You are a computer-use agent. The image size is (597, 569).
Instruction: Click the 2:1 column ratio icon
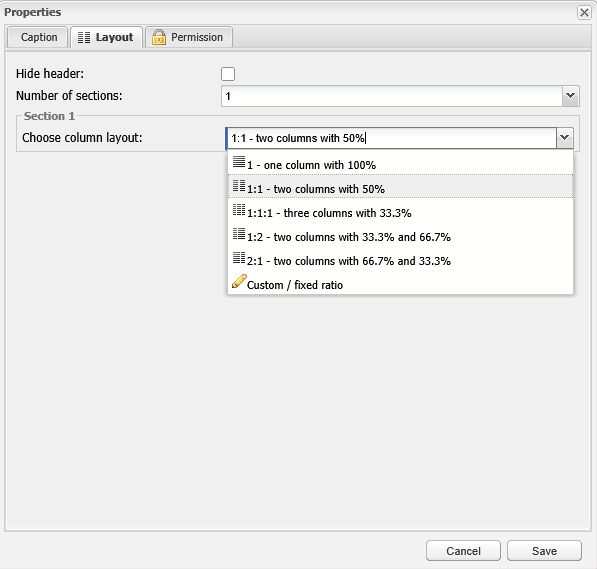click(239, 258)
